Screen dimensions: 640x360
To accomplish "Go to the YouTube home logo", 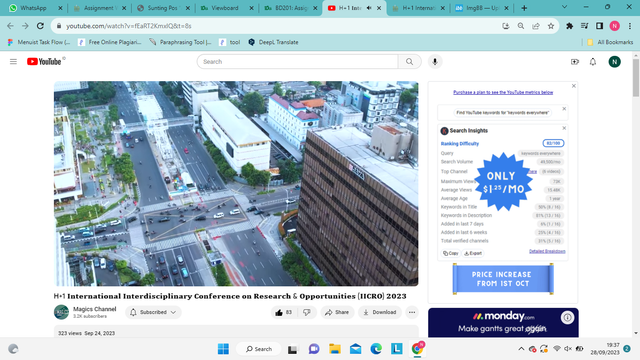I will (x=44, y=62).
